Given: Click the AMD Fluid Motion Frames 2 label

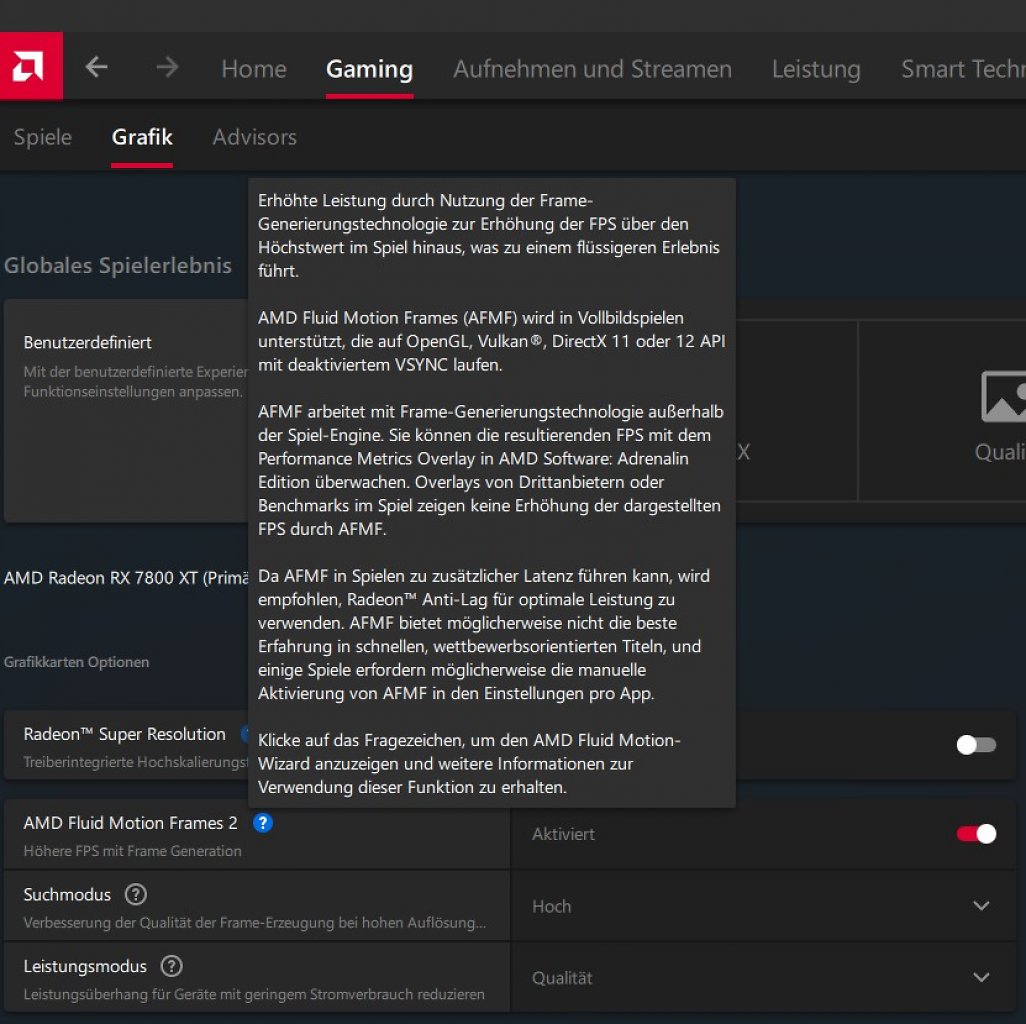Looking at the screenshot, I should pos(130,823).
